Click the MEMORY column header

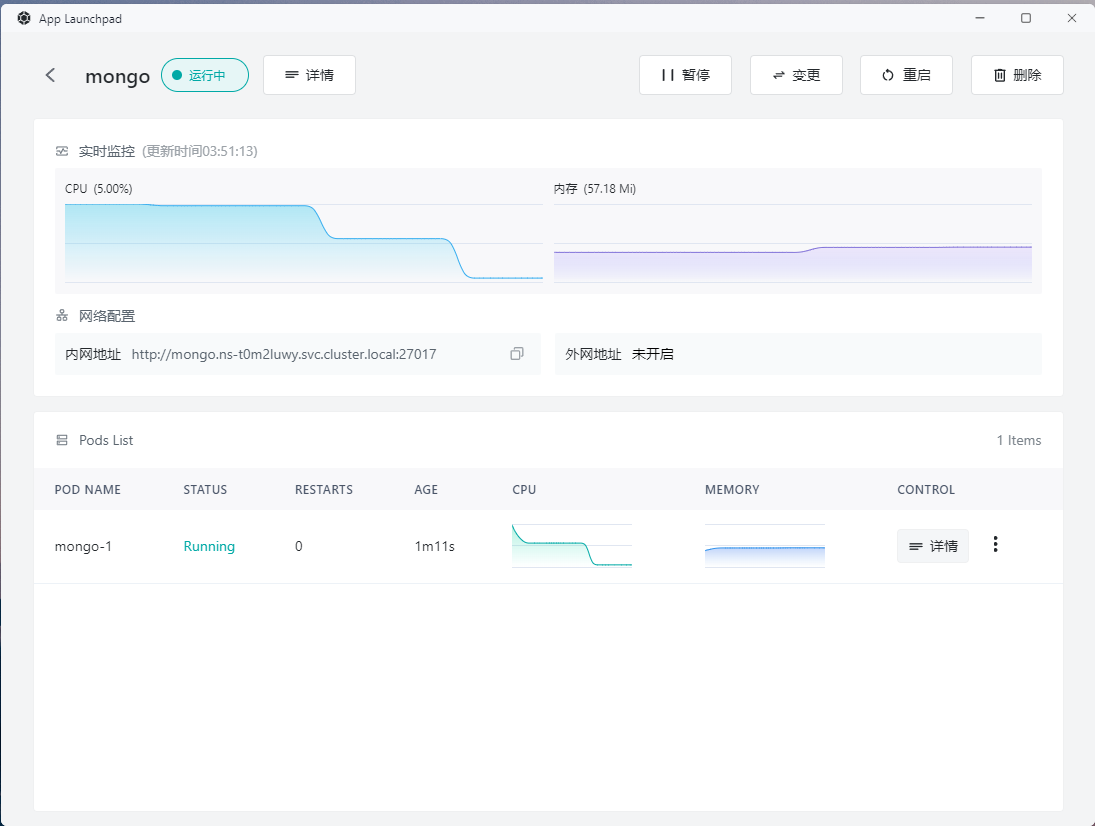(x=732, y=489)
